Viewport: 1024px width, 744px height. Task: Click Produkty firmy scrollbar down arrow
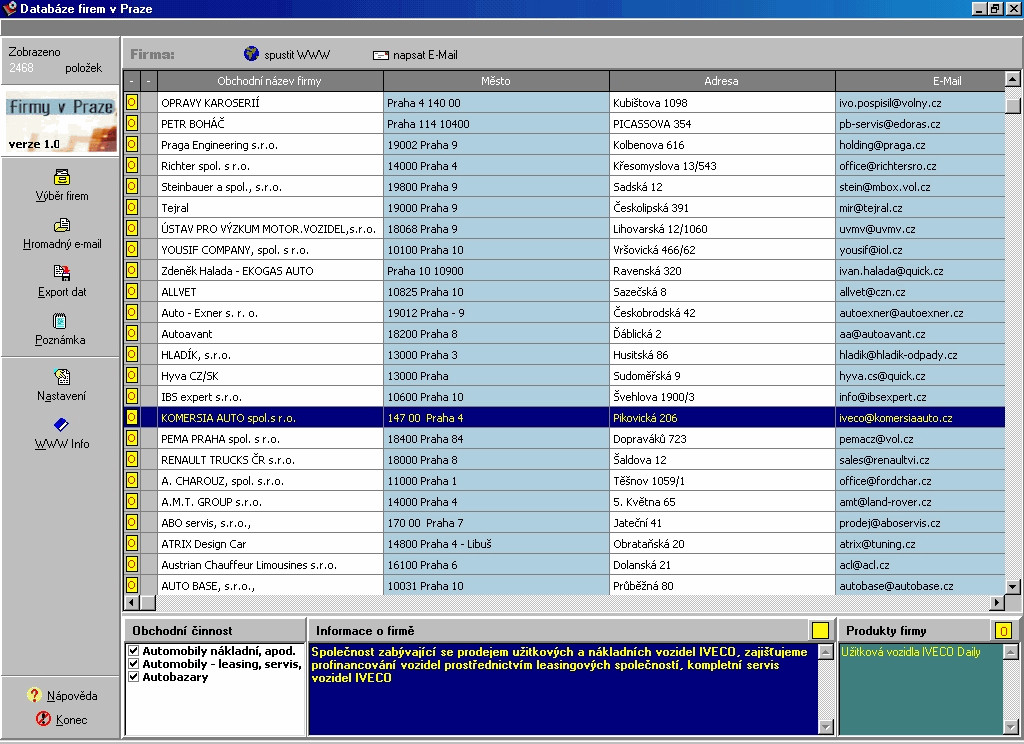click(x=1011, y=726)
